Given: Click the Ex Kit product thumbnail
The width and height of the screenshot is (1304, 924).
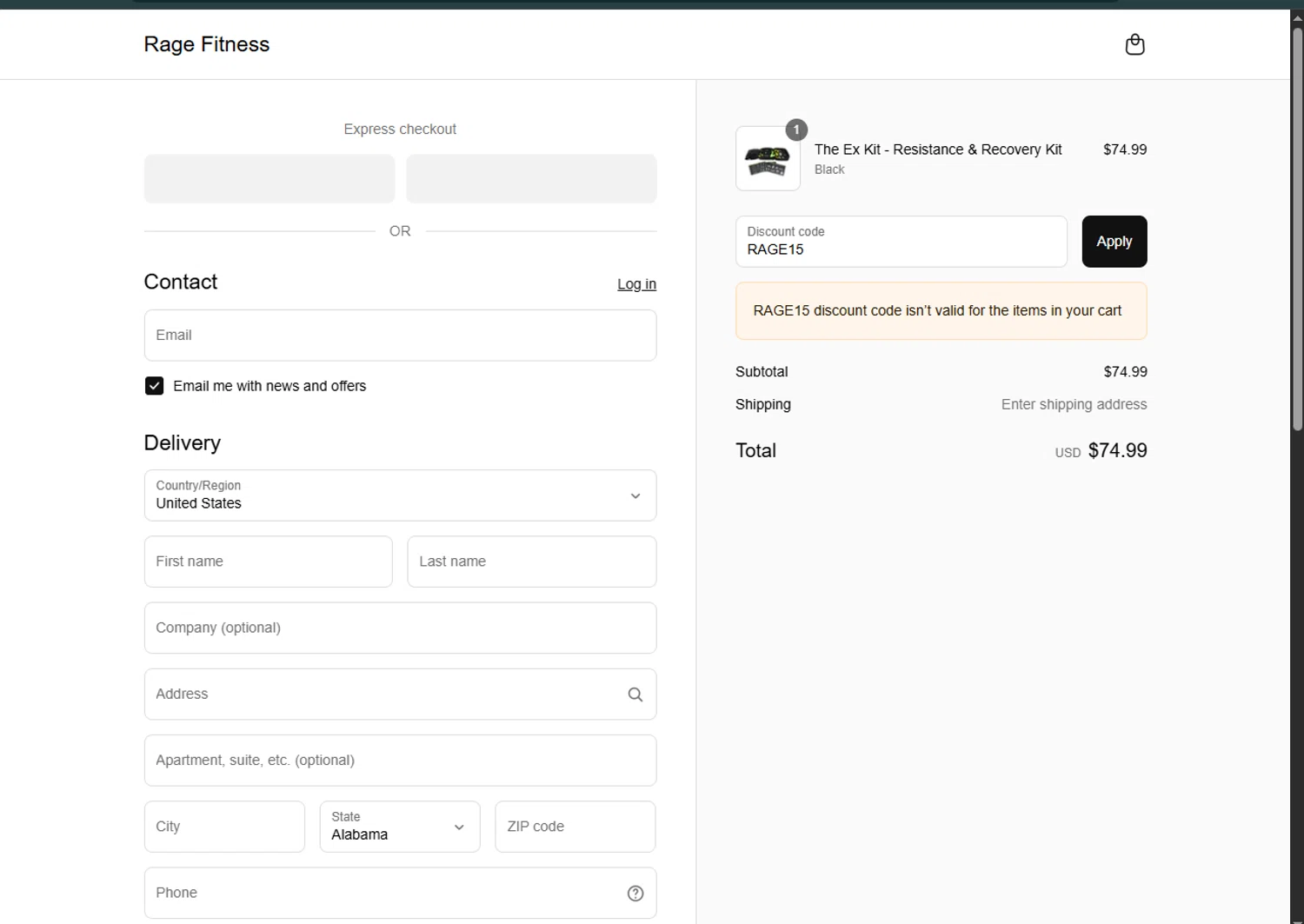Looking at the screenshot, I should click(x=768, y=159).
